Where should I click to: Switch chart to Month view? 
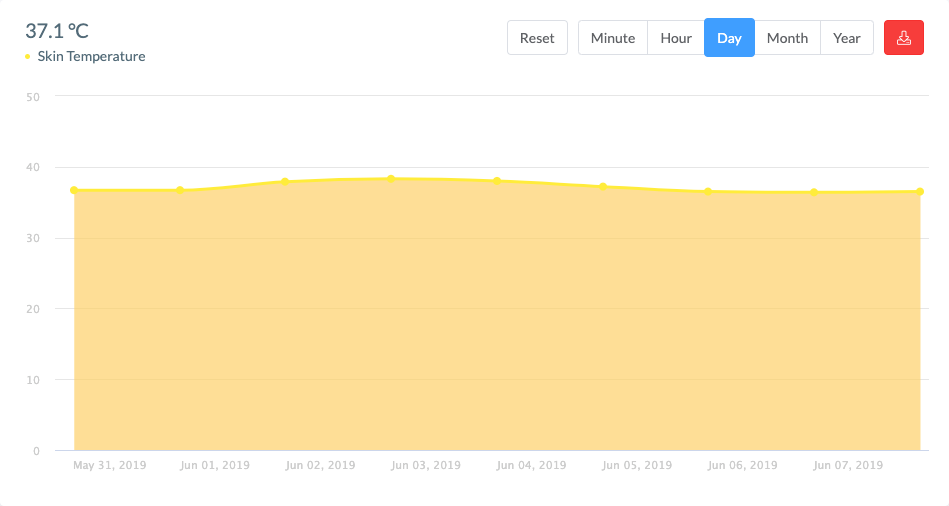pos(787,38)
